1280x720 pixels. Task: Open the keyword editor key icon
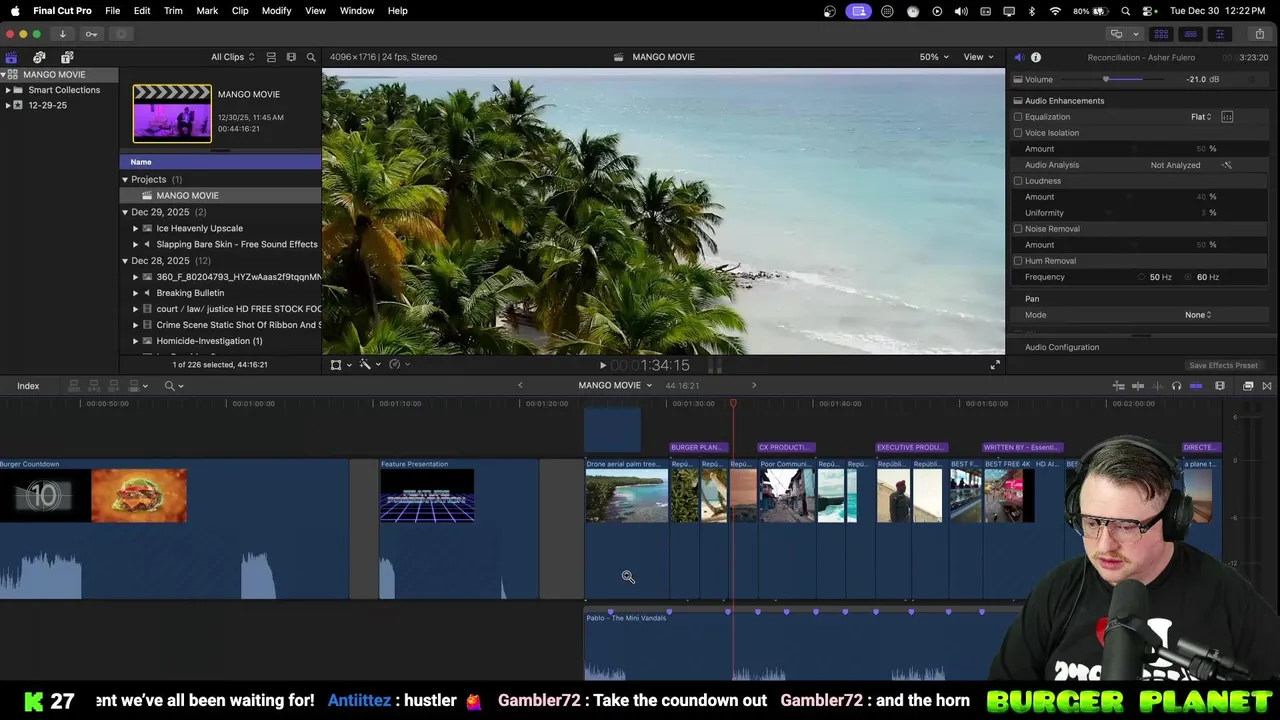click(x=91, y=34)
